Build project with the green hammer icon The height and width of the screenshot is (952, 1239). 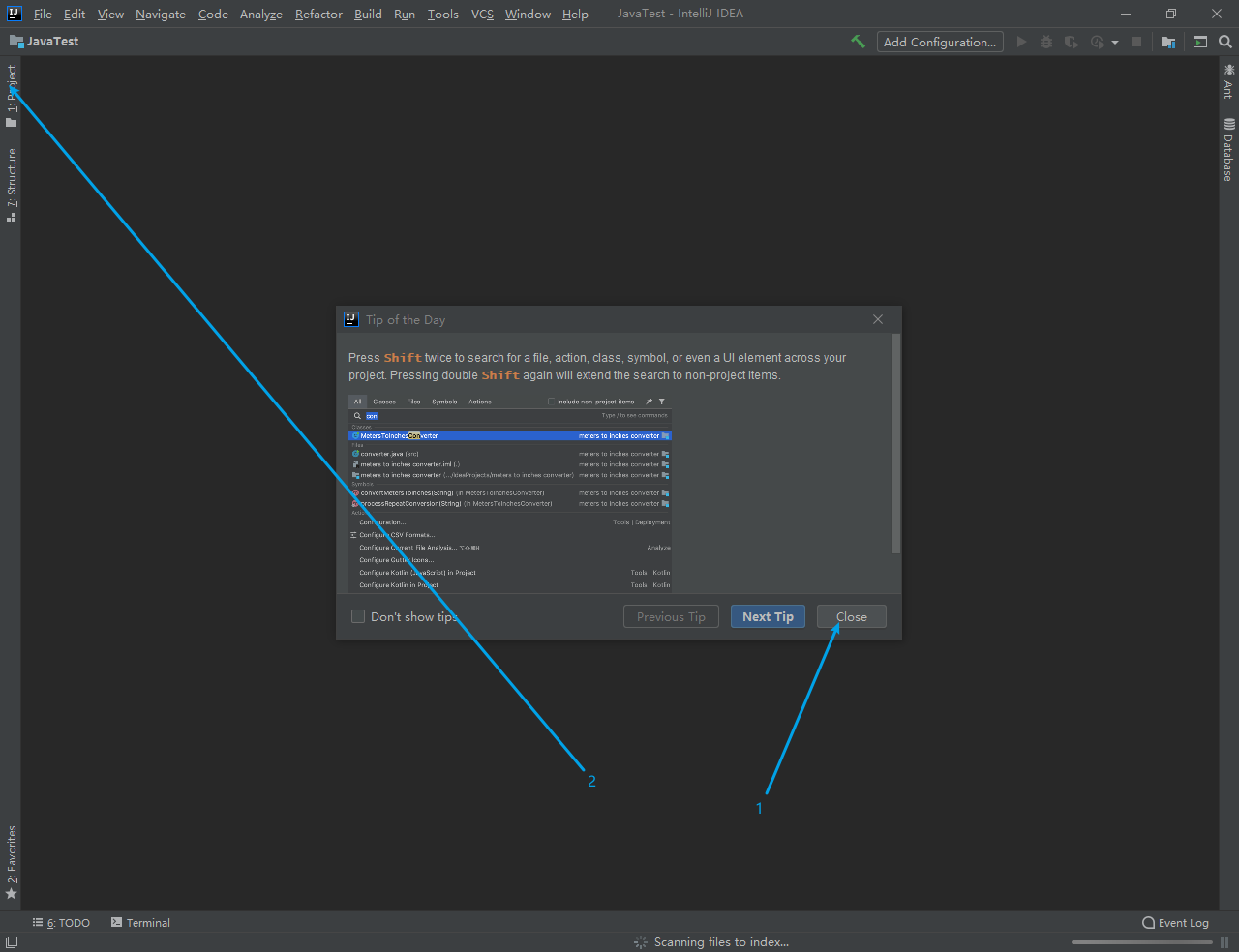point(858,42)
